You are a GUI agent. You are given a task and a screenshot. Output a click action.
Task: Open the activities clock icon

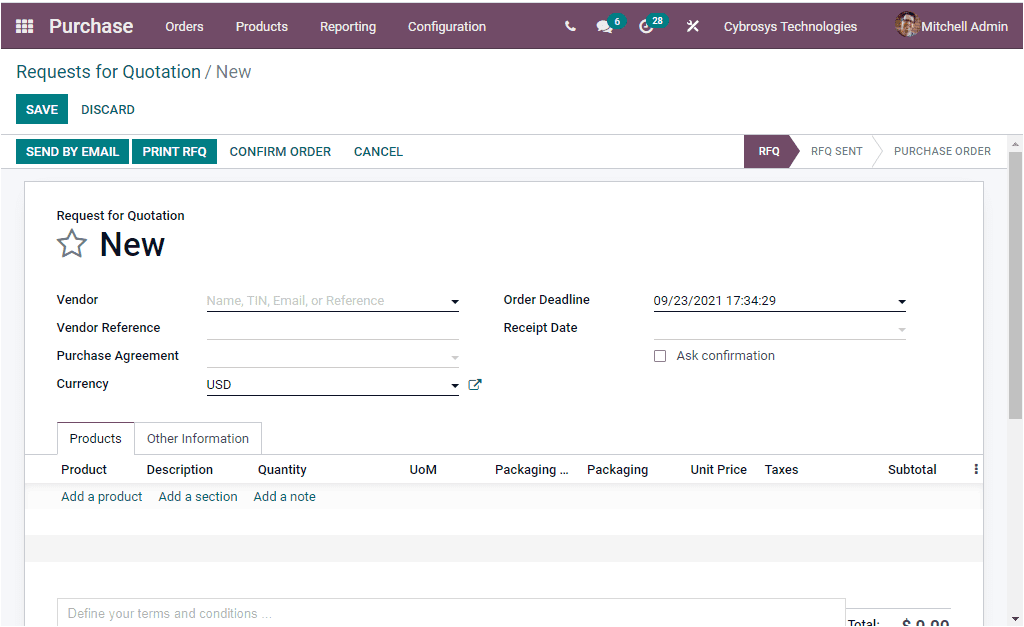click(646, 26)
